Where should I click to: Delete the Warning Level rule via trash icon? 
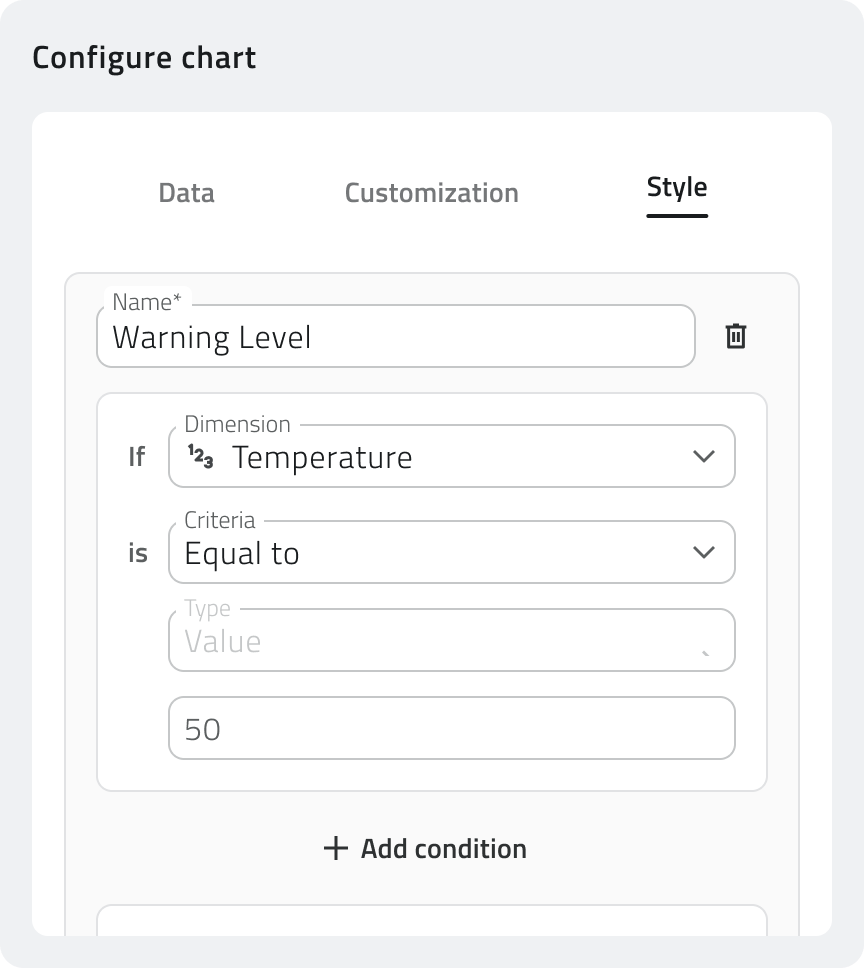[x=736, y=336]
